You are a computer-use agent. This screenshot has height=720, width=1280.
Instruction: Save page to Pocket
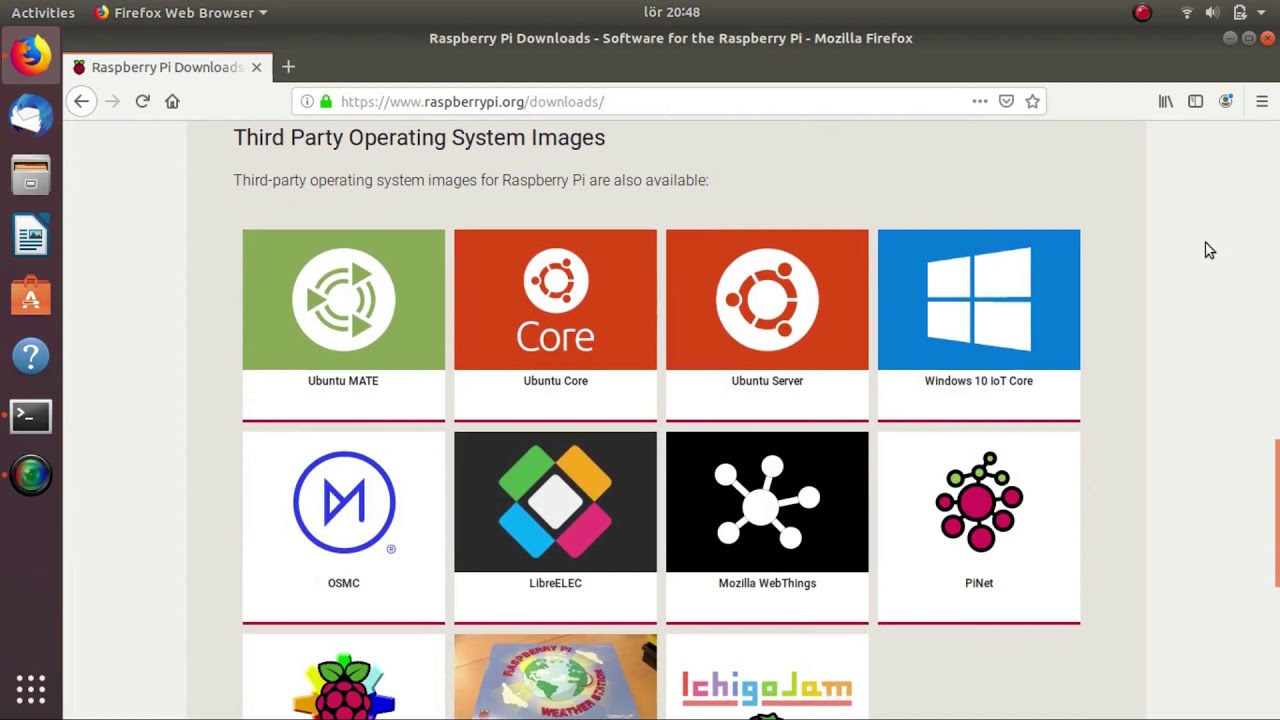[x=1006, y=101]
